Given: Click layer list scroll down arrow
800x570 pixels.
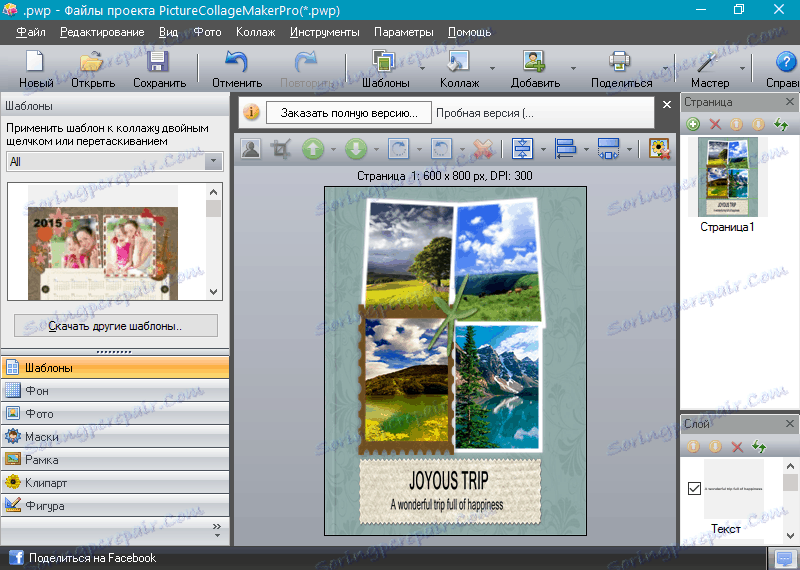Looking at the screenshot, I should click(x=790, y=536).
